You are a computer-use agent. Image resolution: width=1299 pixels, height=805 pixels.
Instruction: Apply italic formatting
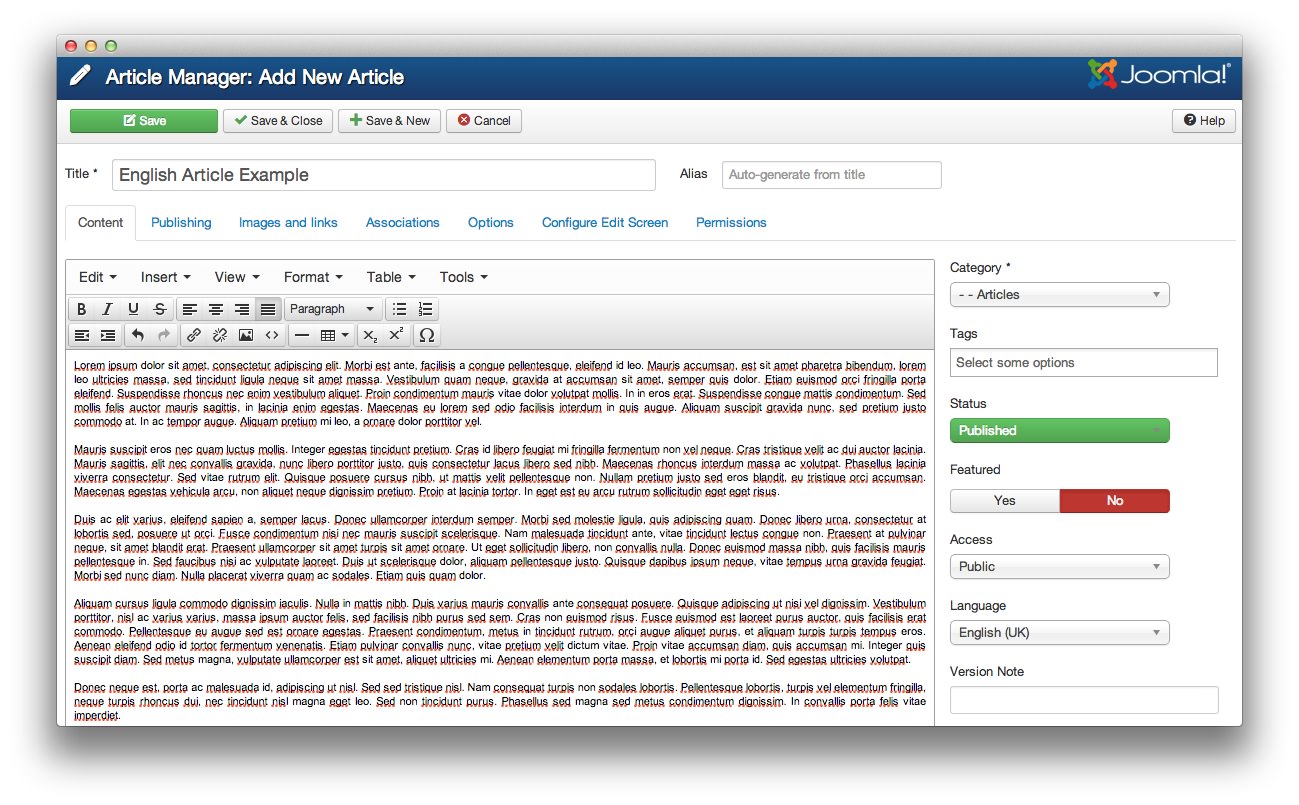(x=107, y=309)
